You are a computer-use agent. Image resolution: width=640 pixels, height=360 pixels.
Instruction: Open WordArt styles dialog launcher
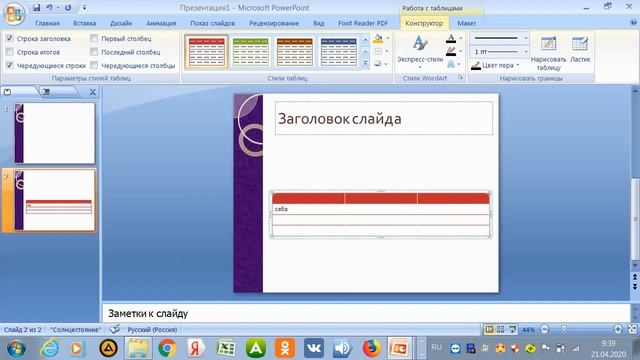pyautogui.click(x=460, y=78)
